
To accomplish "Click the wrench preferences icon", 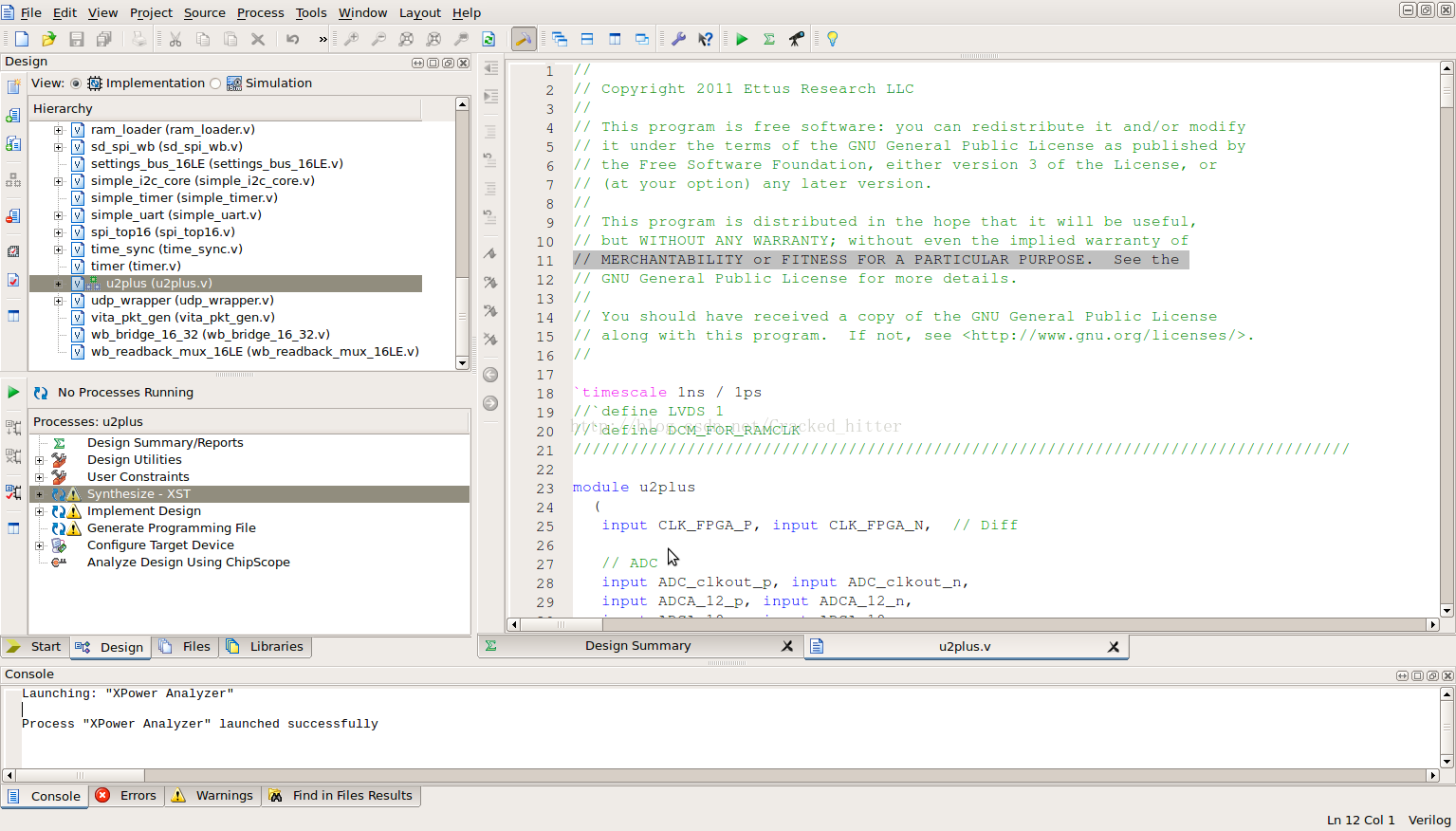I will tap(678, 39).
